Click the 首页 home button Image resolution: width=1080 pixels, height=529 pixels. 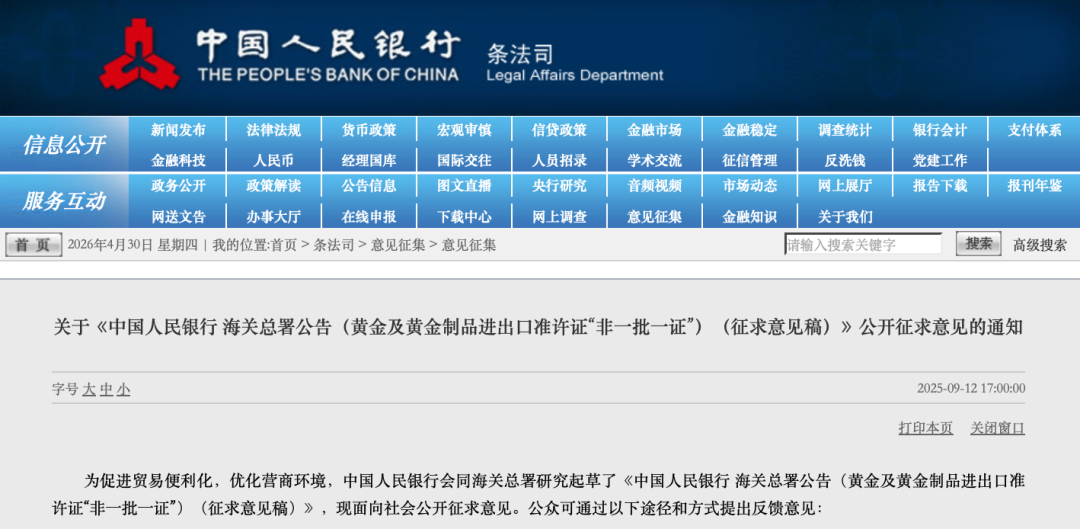(x=33, y=245)
